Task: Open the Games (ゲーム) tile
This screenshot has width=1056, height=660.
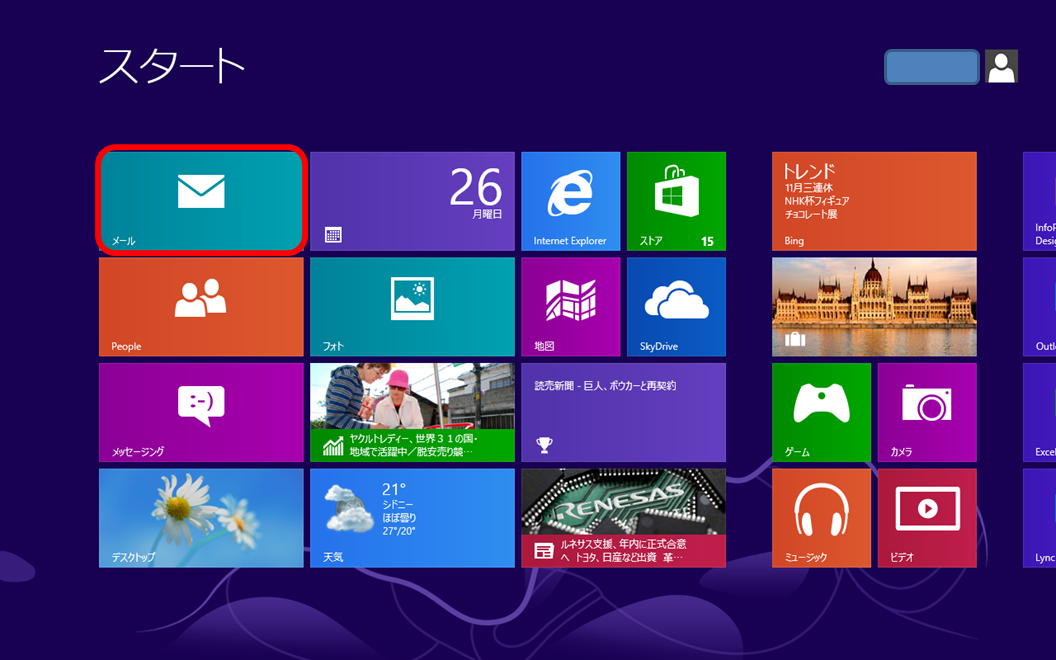Action: coord(821,412)
